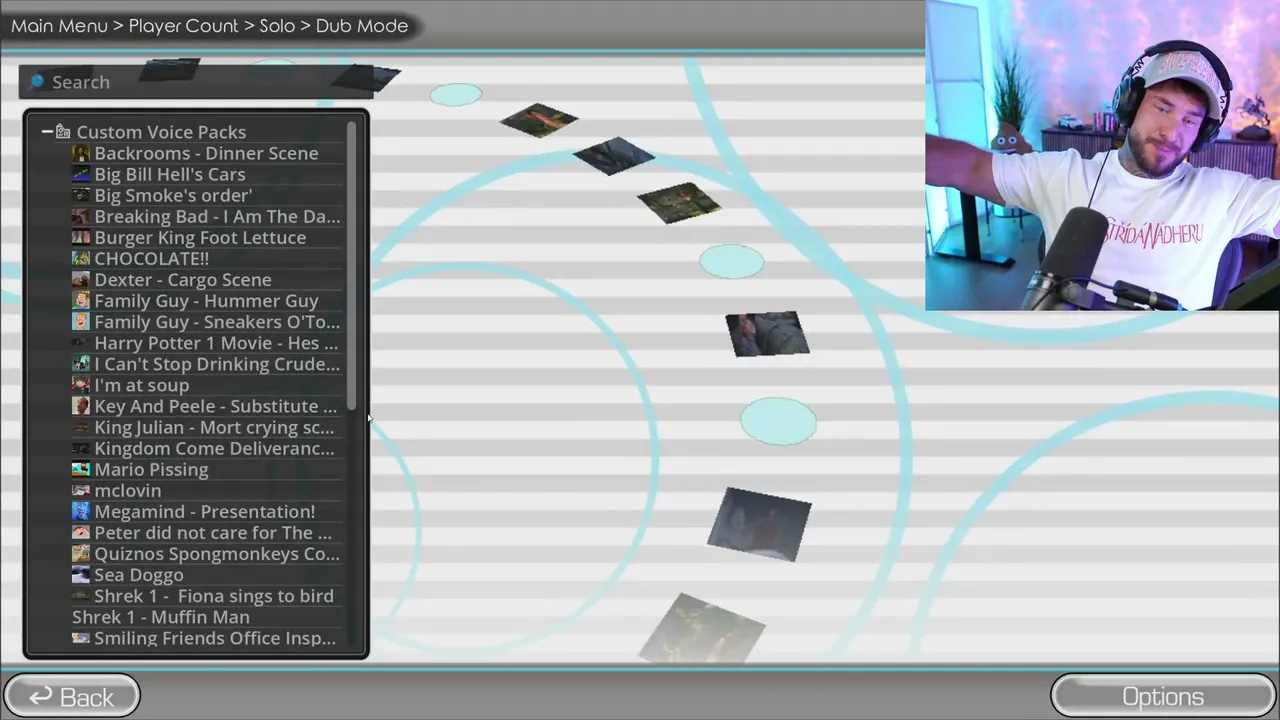Screen dimensions: 1280x720
Task: Choose "Smiling Friends Office Insp..." entry
Action: (206, 638)
